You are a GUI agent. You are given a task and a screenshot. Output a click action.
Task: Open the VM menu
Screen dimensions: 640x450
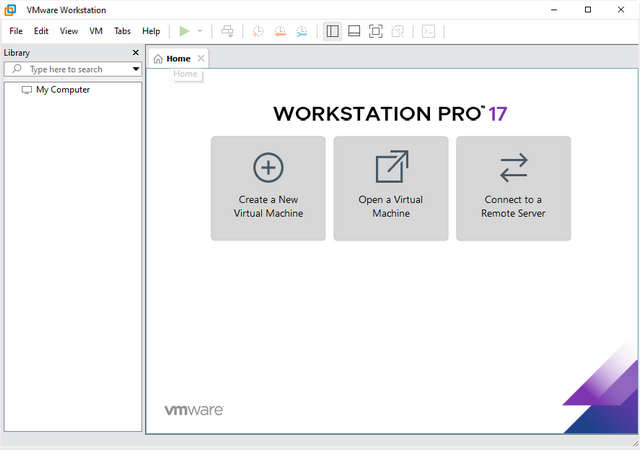tap(96, 31)
